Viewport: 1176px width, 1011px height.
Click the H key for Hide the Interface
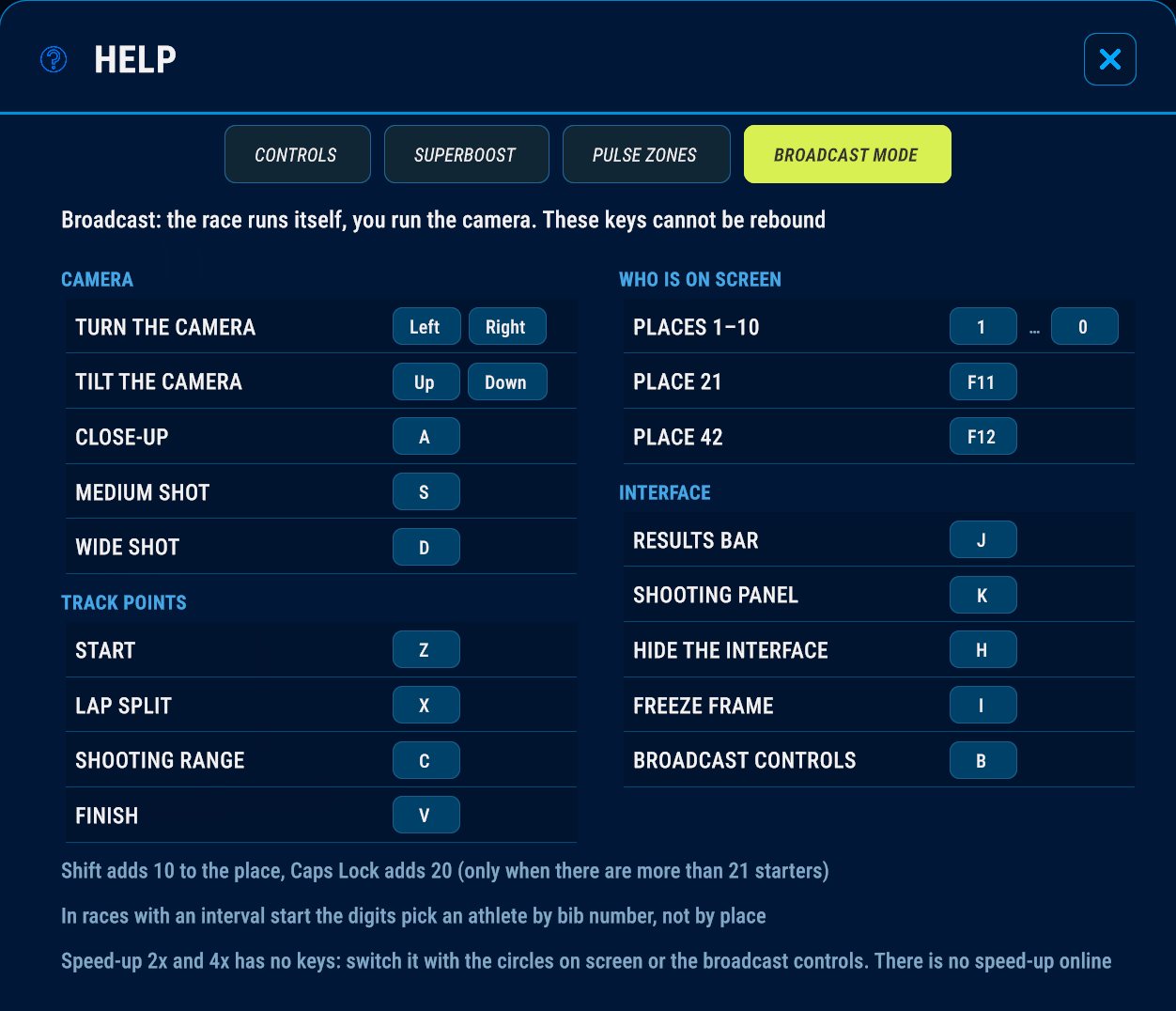pos(983,650)
